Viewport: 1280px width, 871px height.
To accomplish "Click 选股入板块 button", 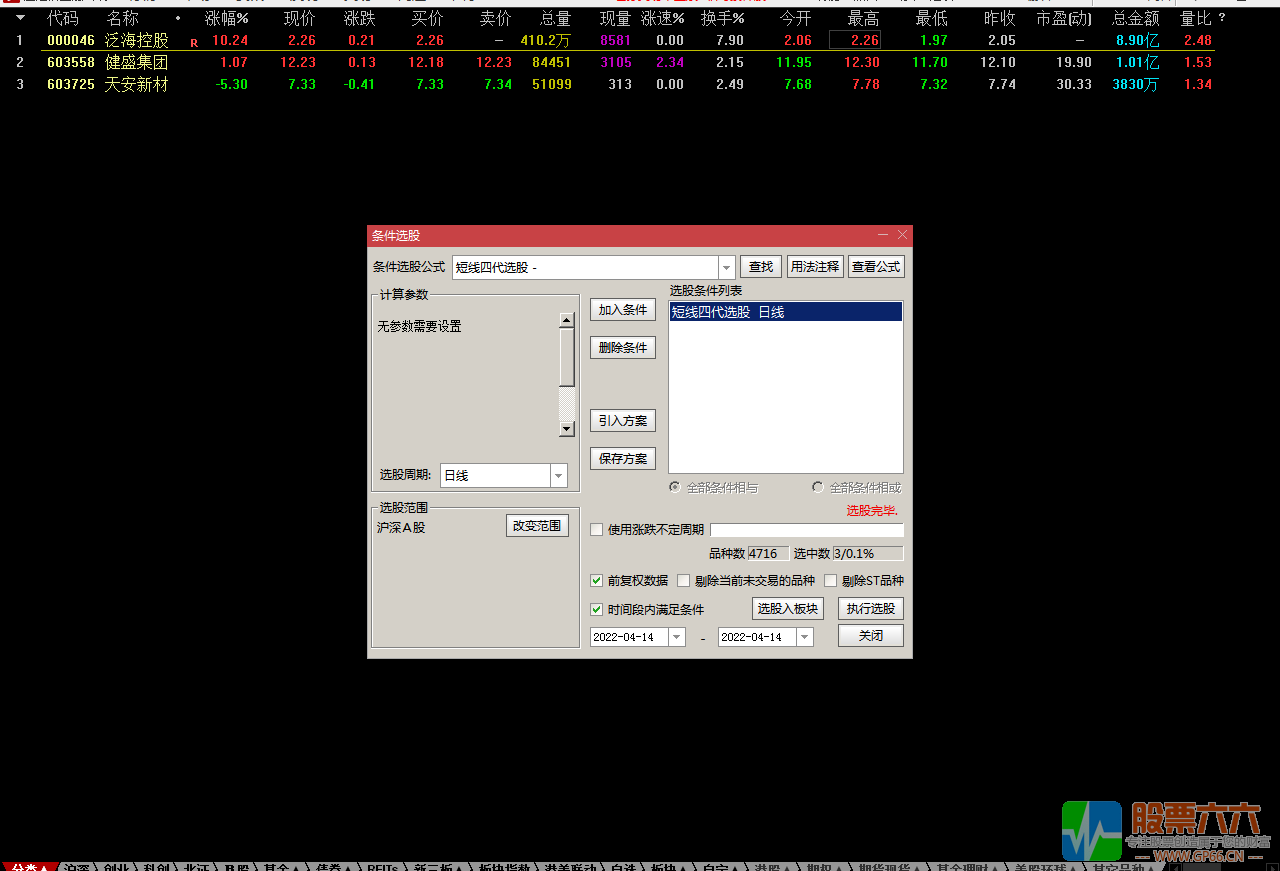I will tap(788, 608).
